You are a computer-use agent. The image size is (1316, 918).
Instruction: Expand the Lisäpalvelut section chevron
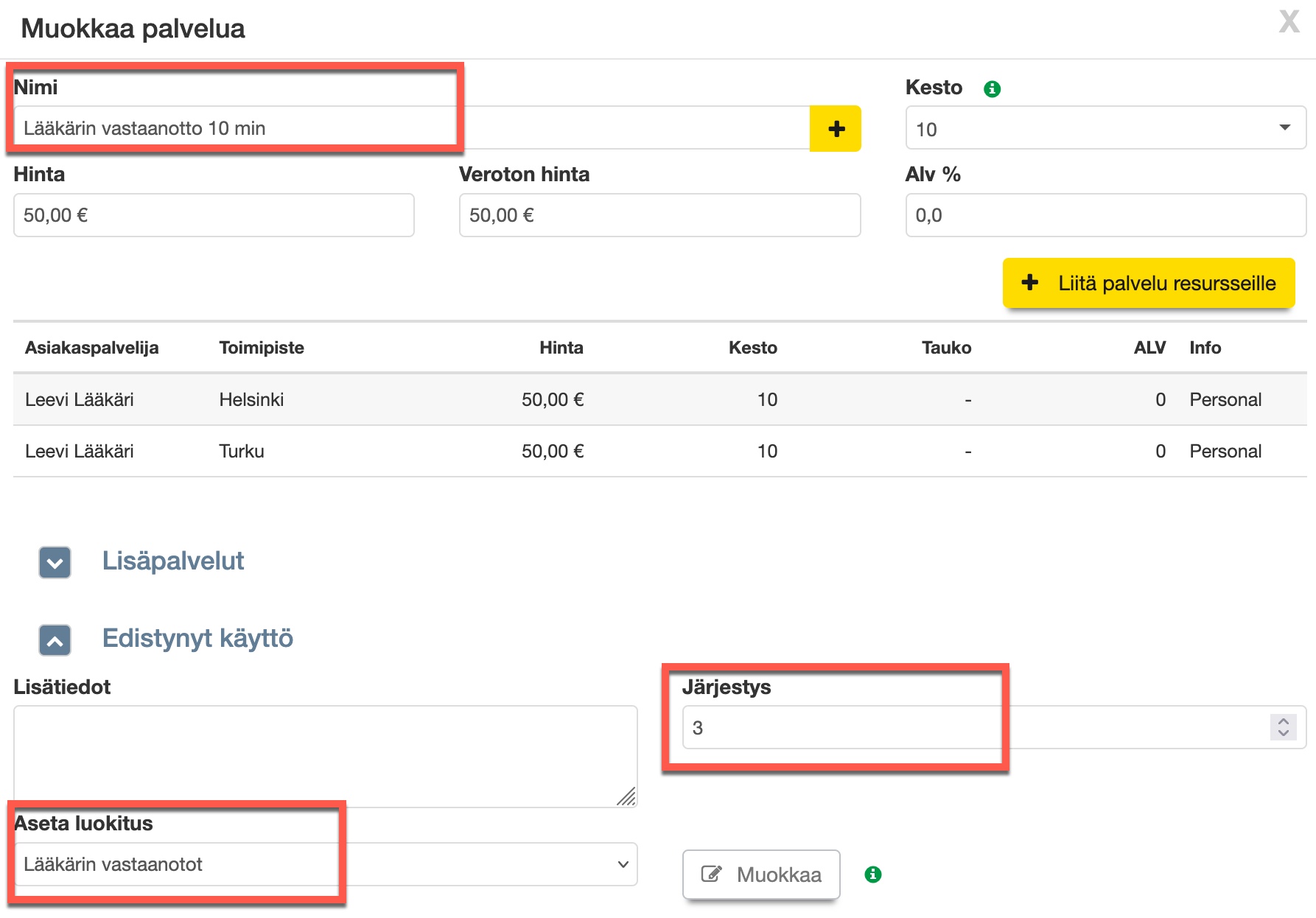click(55, 563)
